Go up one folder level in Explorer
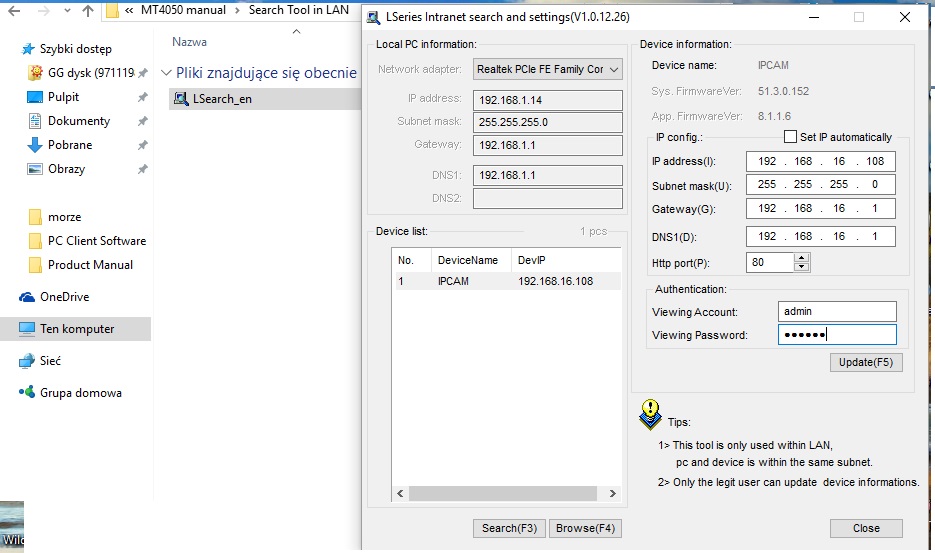This screenshot has width=935, height=553. coord(88,11)
